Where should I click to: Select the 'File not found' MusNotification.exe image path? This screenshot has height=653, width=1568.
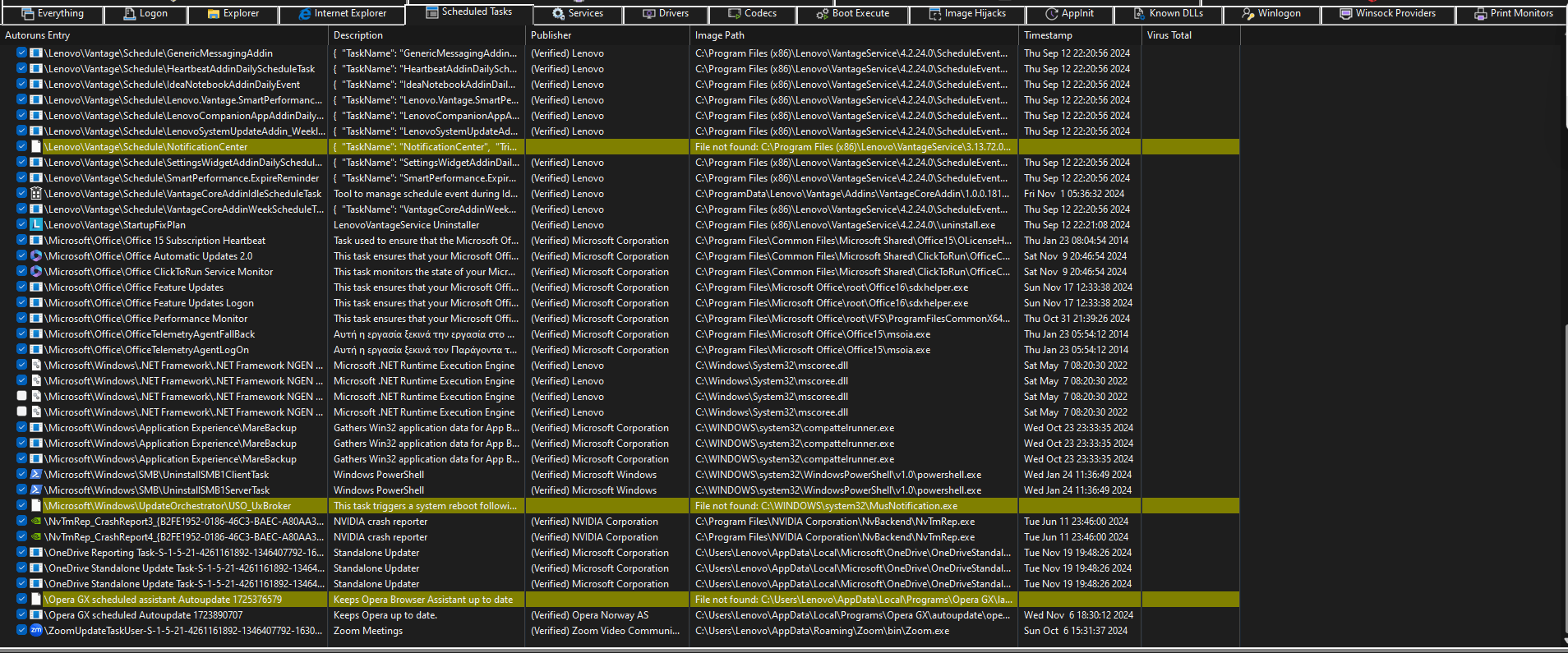pyautogui.click(x=826, y=506)
